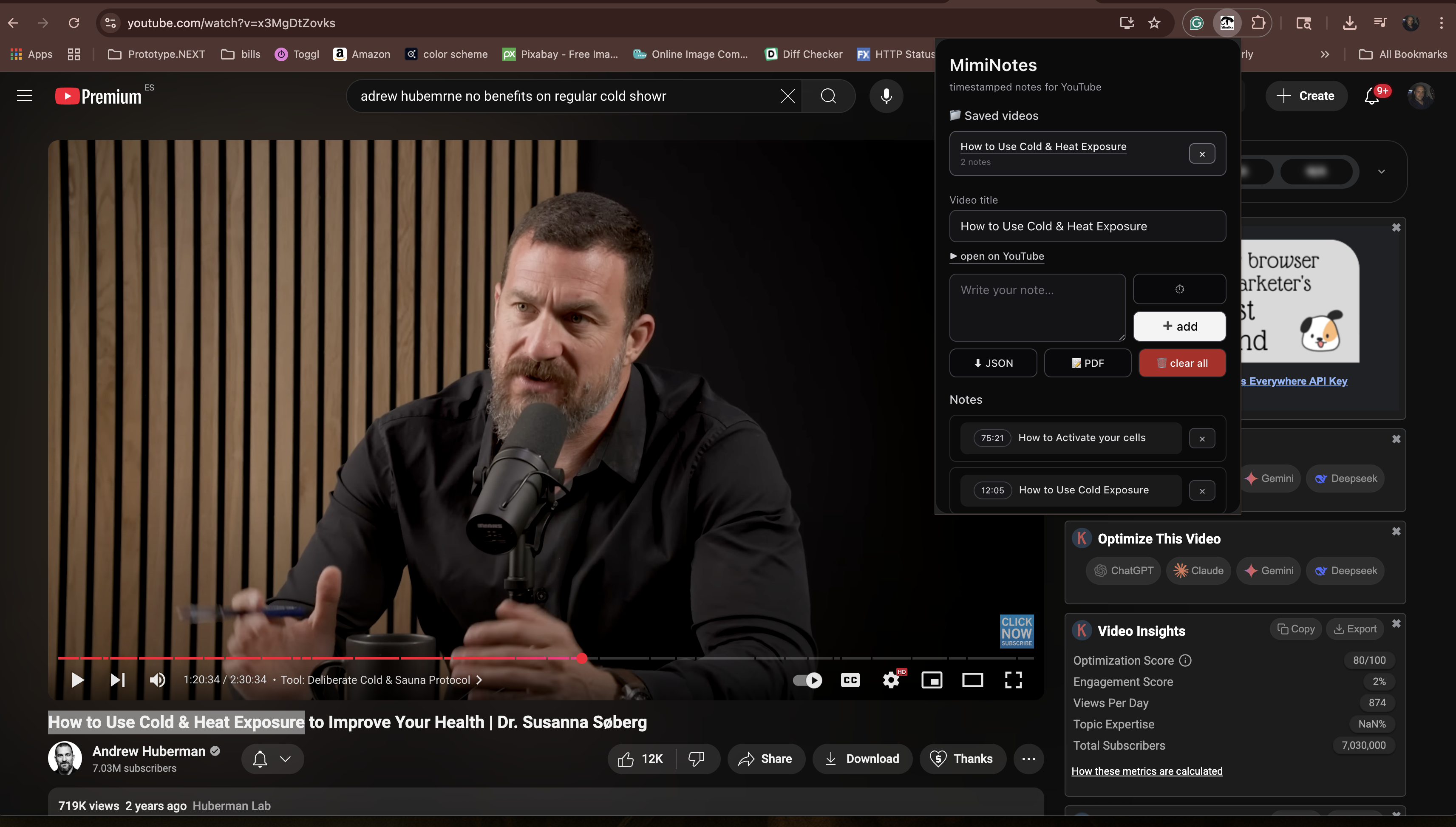Jump to the 75:21 timestamp note
This screenshot has height=827, width=1456.
pyautogui.click(x=992, y=438)
